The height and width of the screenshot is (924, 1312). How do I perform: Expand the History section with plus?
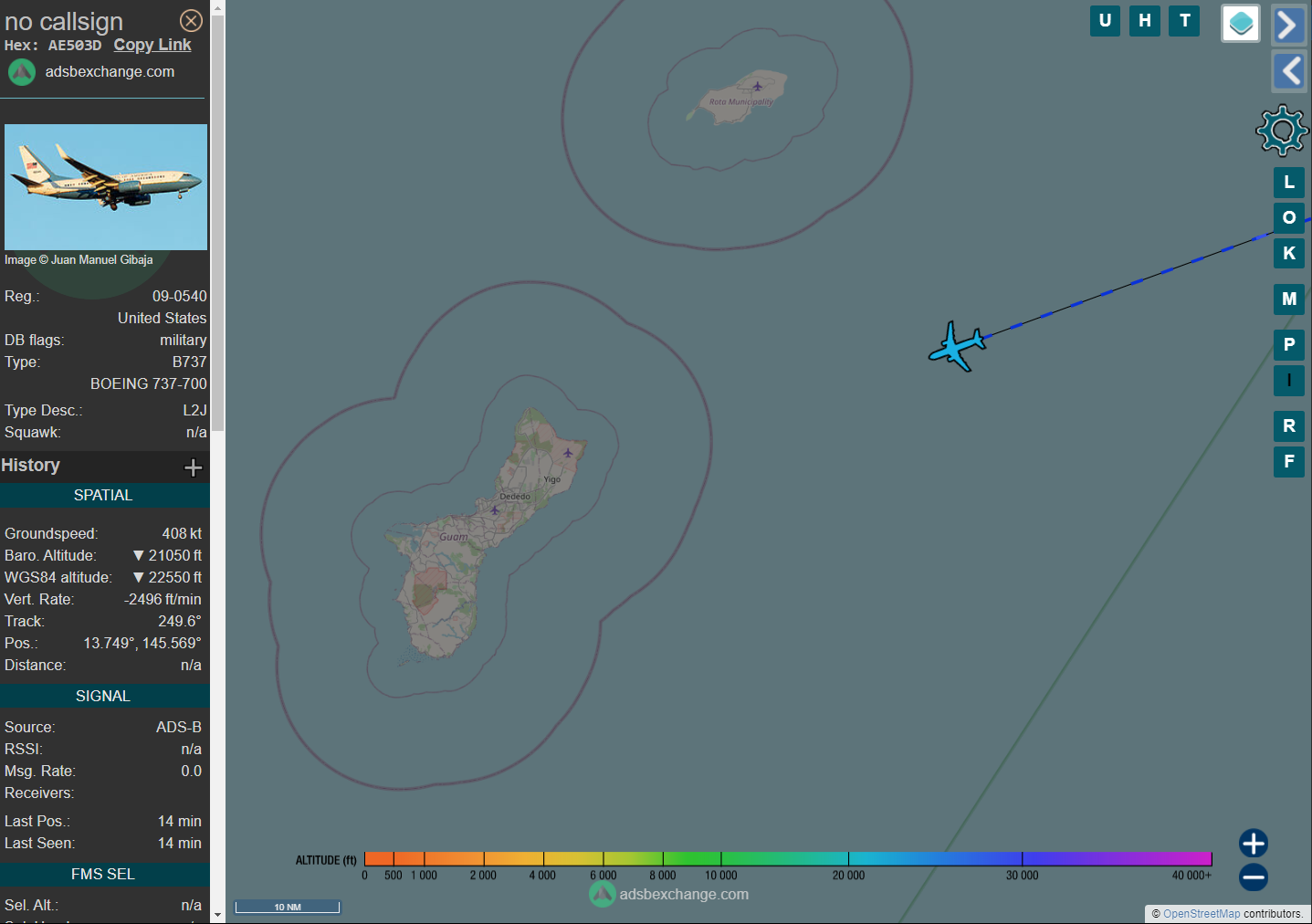click(x=193, y=467)
